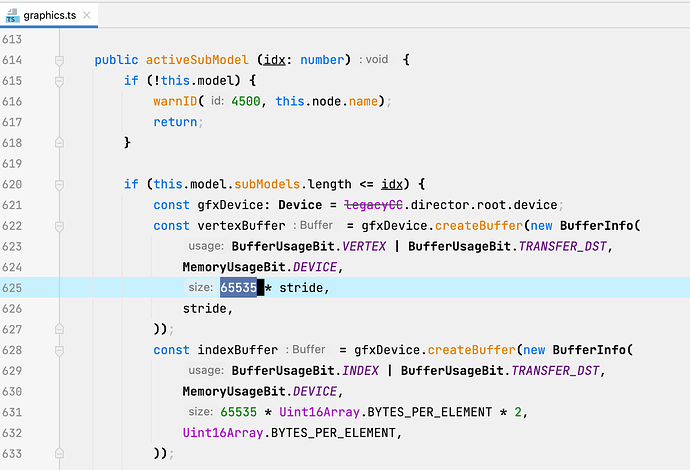The image size is (690, 470).
Task: Click the selected 65535 value on line 625
Action: coord(239,288)
